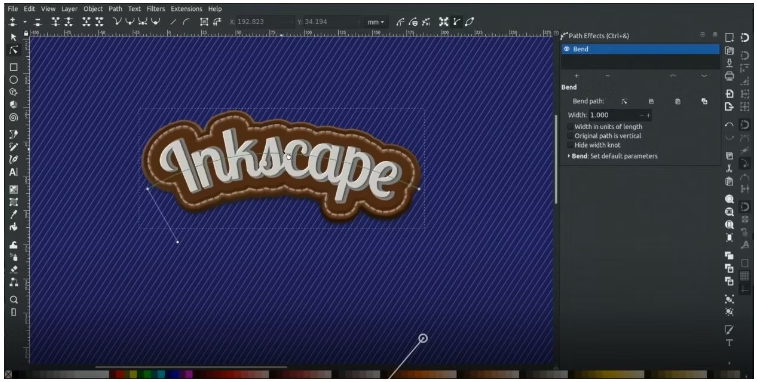This screenshot has height=382, width=757.
Task: Click the Print document icon
Action: tap(729, 76)
